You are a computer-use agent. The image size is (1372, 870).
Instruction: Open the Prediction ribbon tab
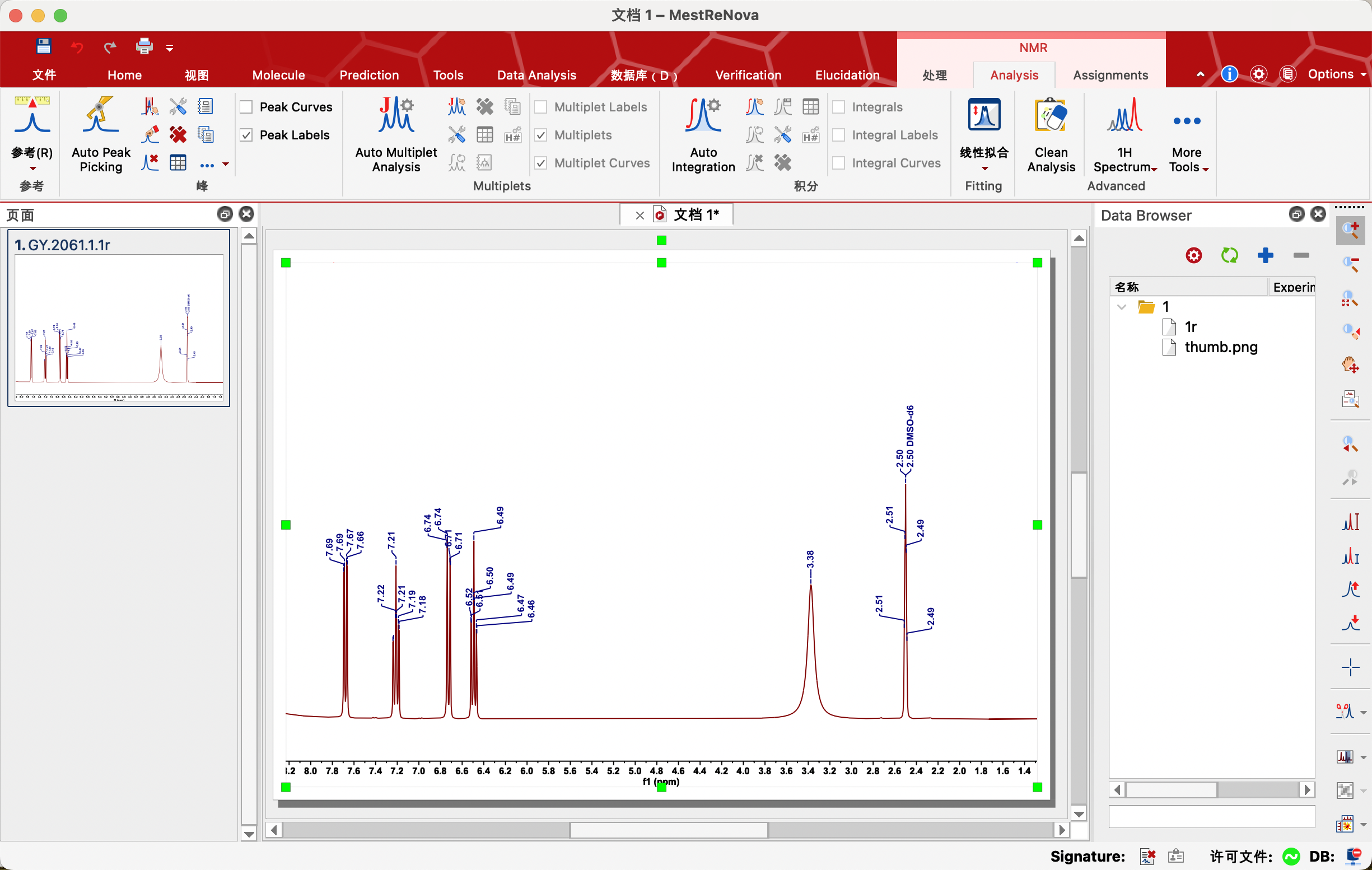click(368, 75)
